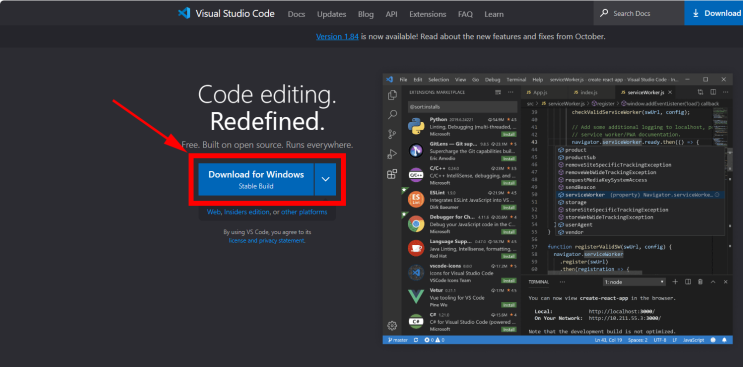
Task: Open the Source Control icon in the activity bar
Action: 392,134
